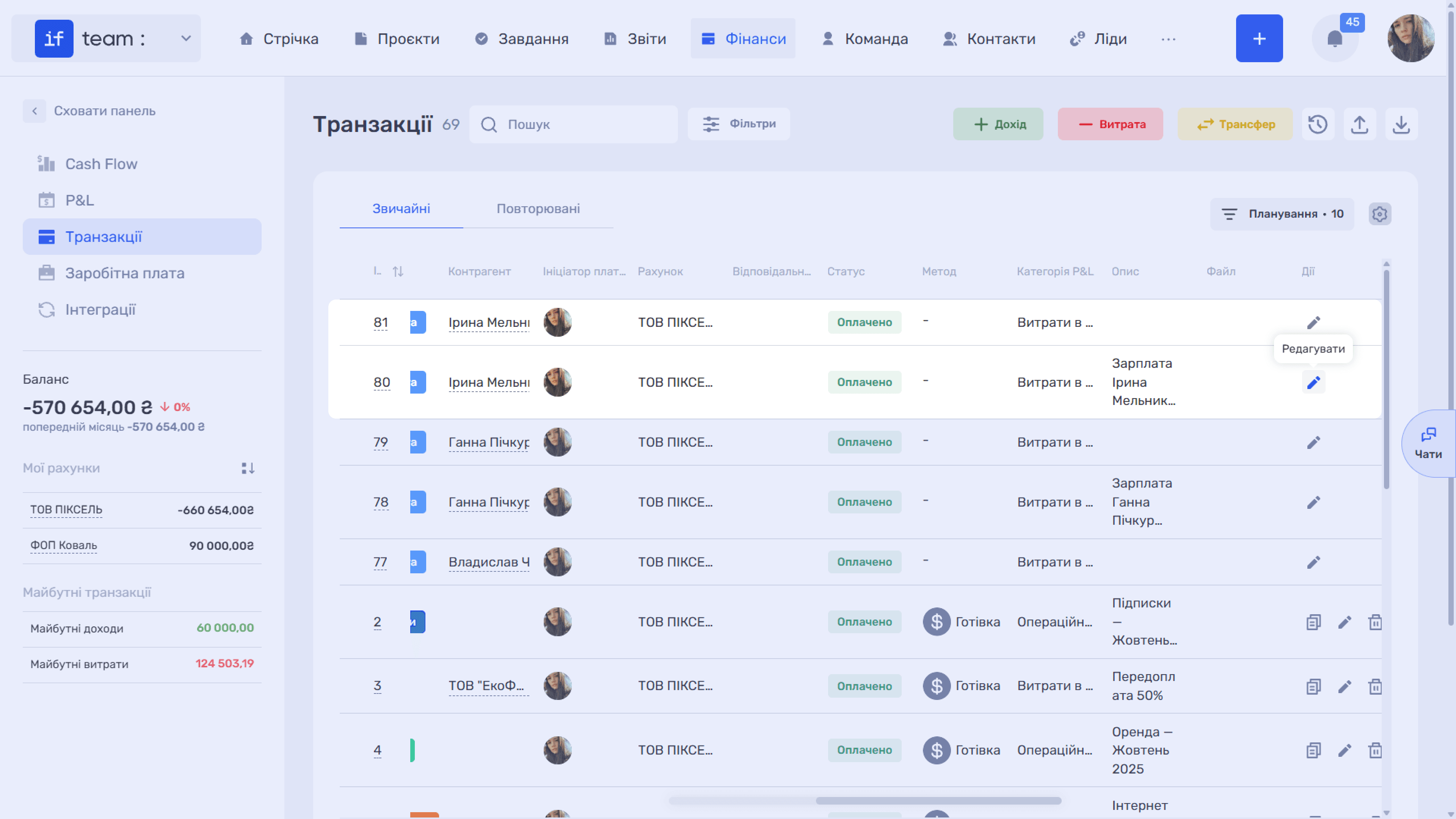The height and width of the screenshot is (819, 1456).
Task: Open Інтеграції in sidebar
Action: click(x=143, y=310)
